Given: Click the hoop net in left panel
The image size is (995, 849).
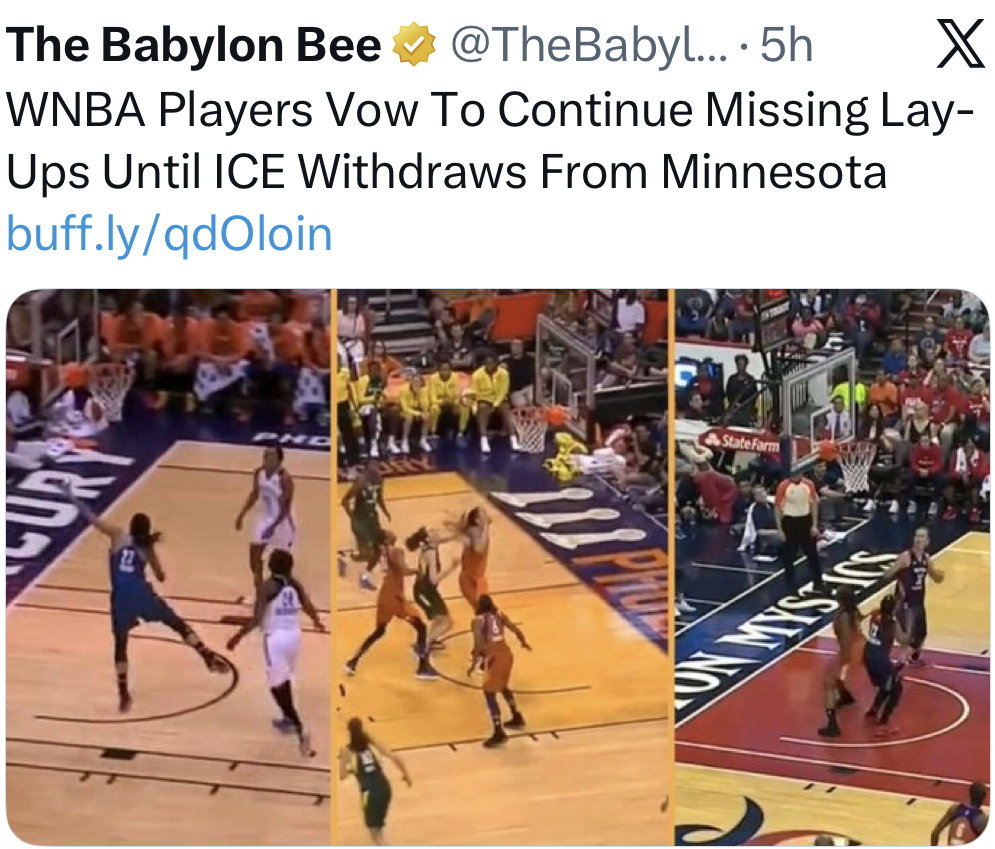Looking at the screenshot, I should (110, 391).
